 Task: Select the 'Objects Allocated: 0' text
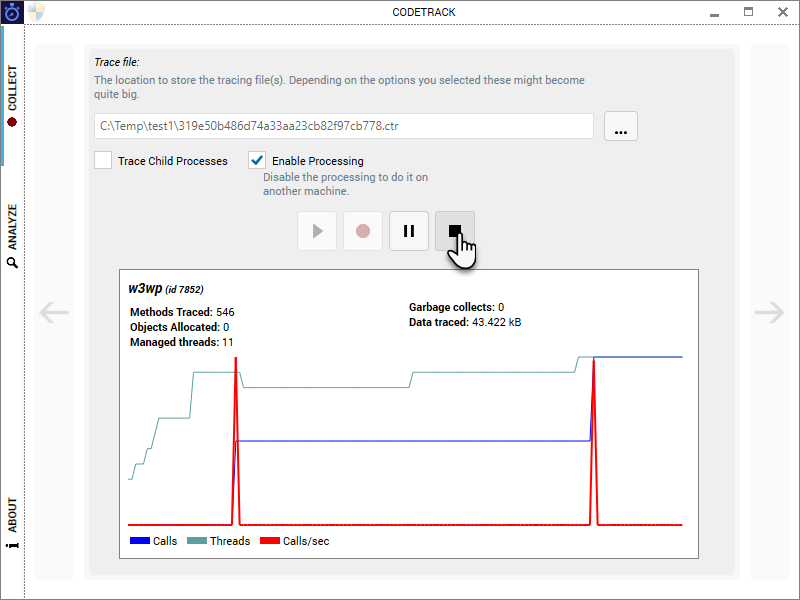pyautogui.click(x=180, y=327)
